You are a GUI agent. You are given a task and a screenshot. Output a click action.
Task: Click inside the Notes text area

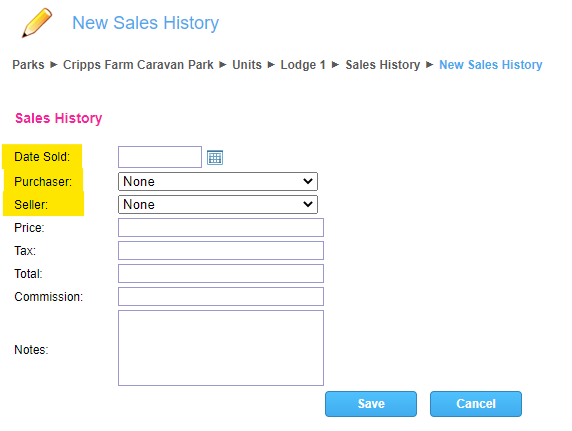click(x=221, y=348)
